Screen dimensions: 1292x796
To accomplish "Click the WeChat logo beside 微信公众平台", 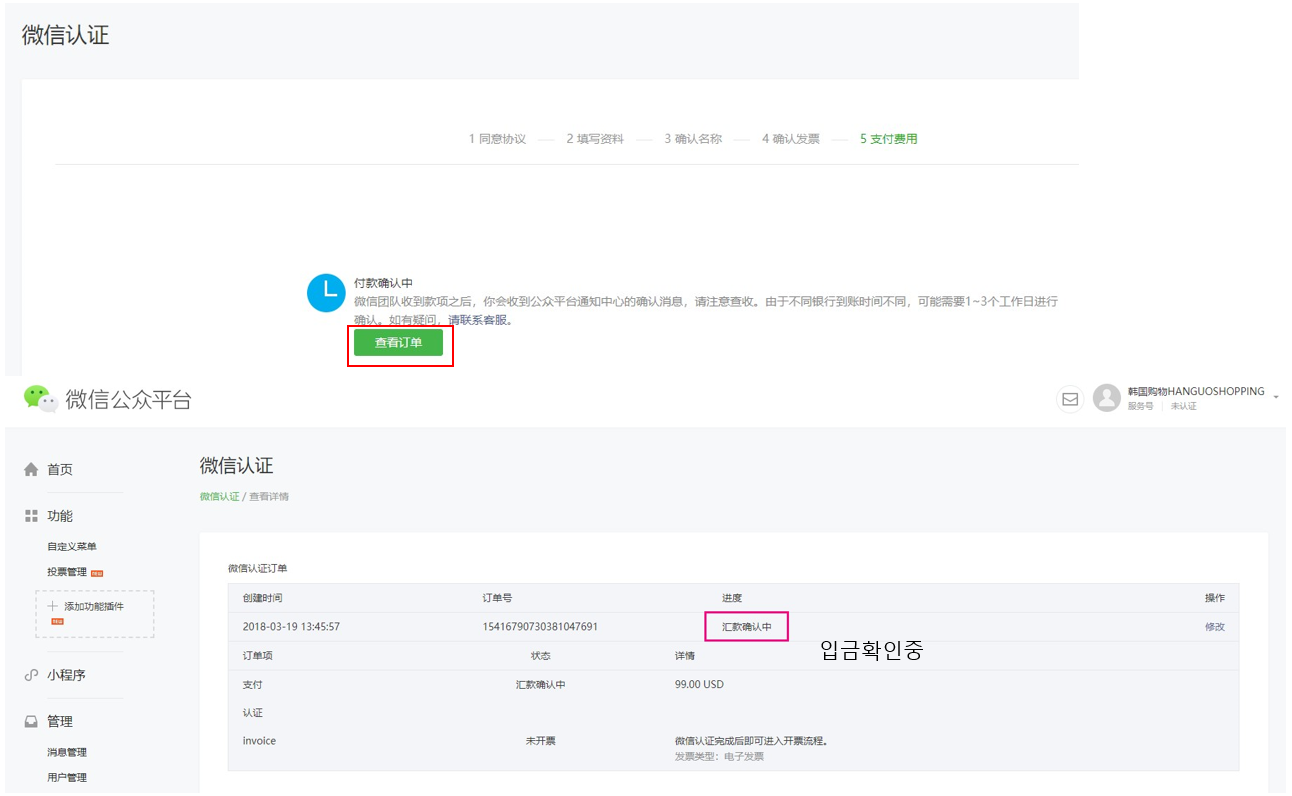I will [41, 399].
